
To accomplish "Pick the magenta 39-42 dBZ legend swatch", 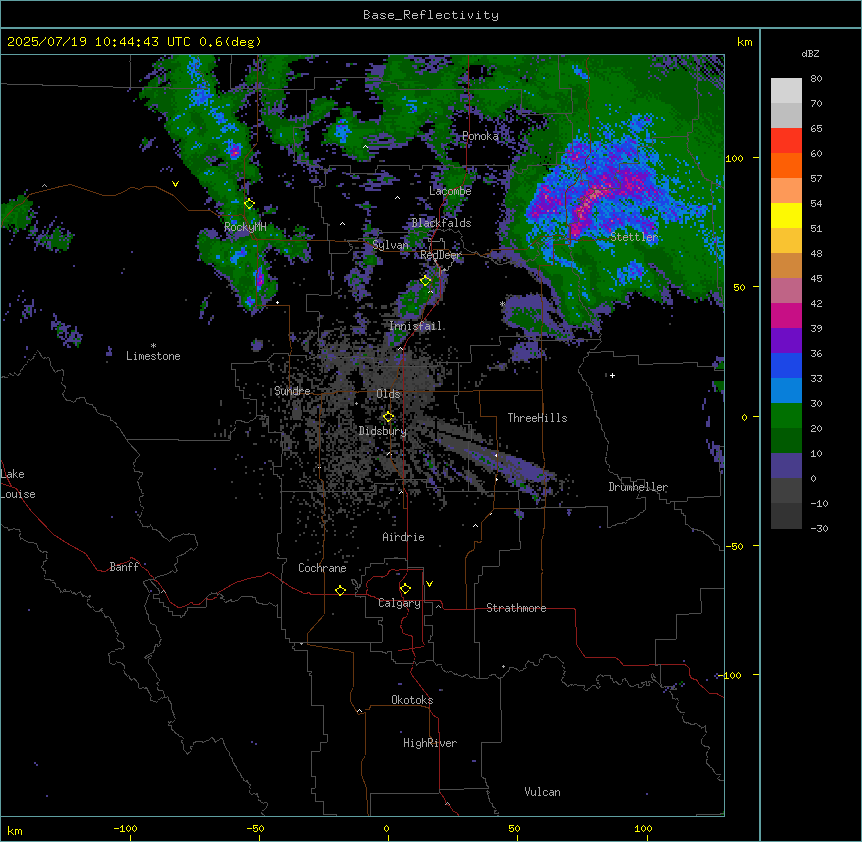I will tap(786, 316).
